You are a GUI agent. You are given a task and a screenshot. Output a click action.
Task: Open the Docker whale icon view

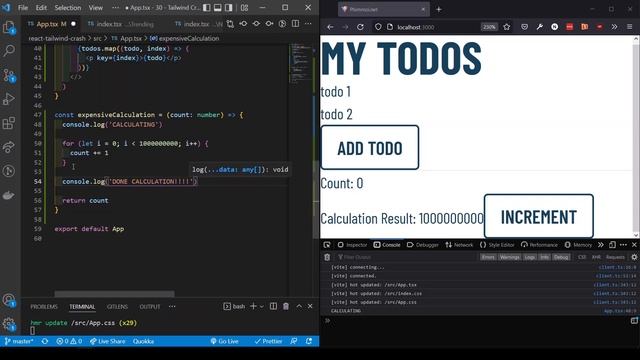click(x=9, y=195)
